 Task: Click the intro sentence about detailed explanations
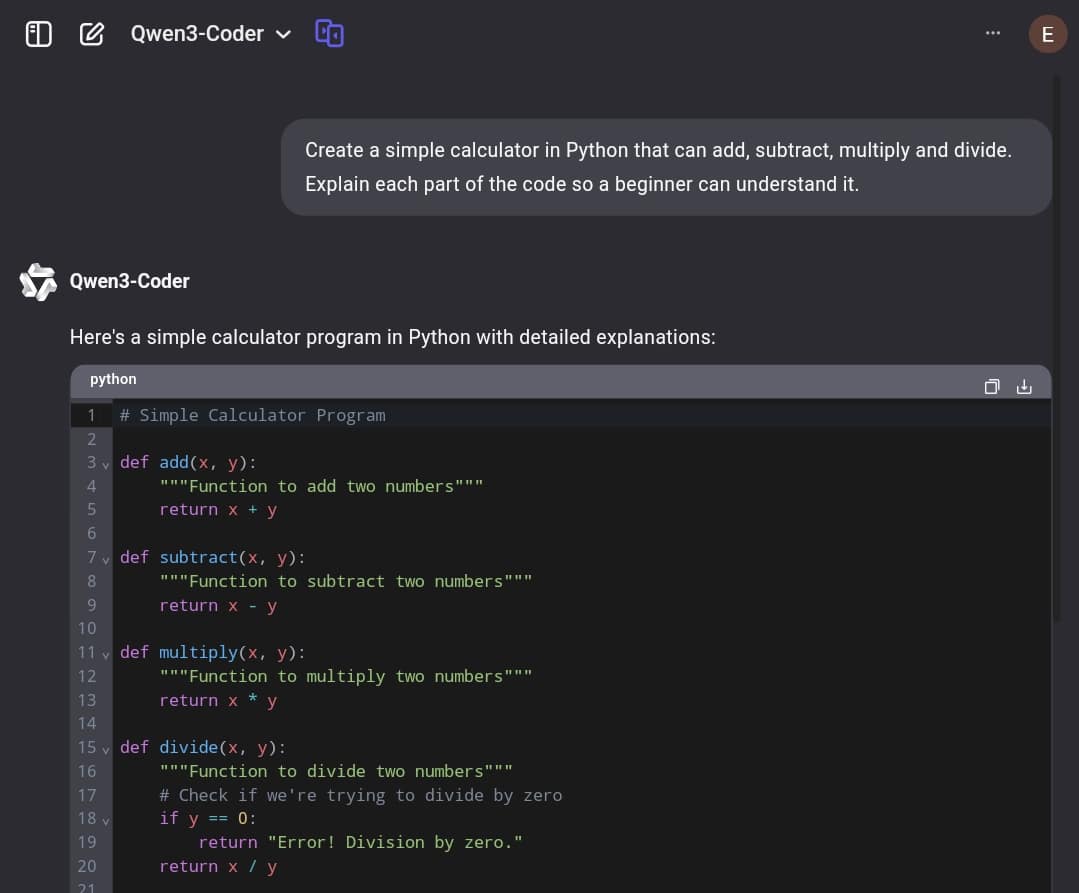coord(392,337)
